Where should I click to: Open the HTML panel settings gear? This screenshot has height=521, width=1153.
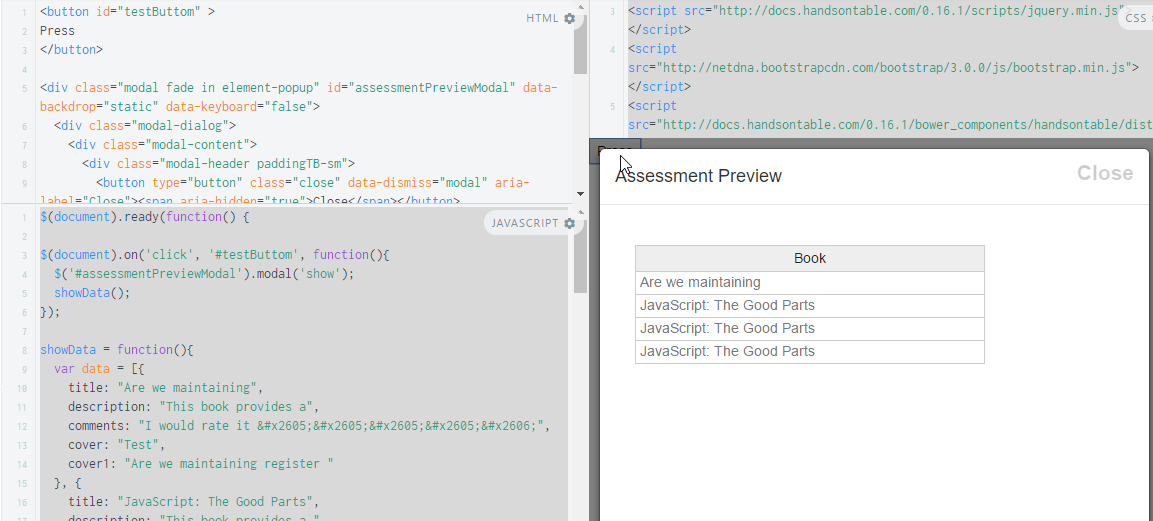569,18
